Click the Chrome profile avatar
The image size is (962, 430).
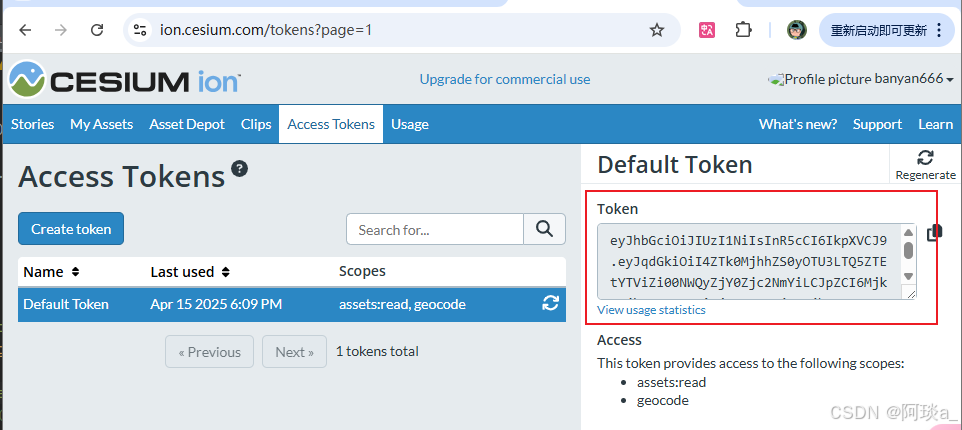pyautogui.click(x=797, y=29)
